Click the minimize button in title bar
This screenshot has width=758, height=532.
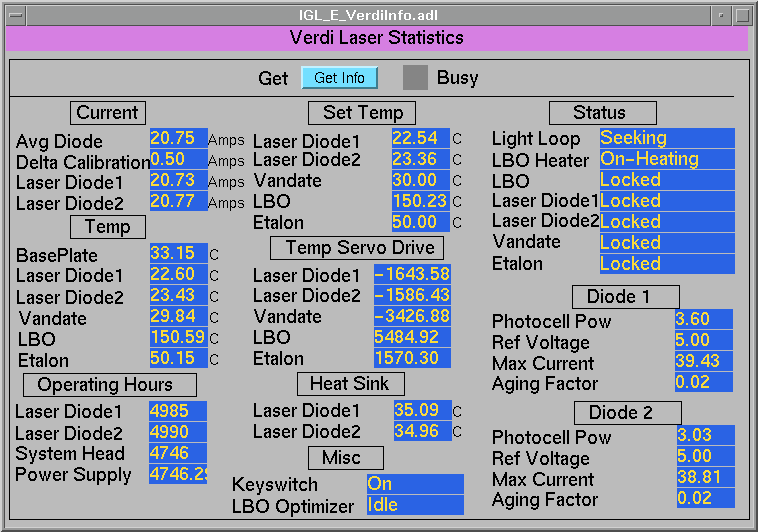(x=721, y=15)
